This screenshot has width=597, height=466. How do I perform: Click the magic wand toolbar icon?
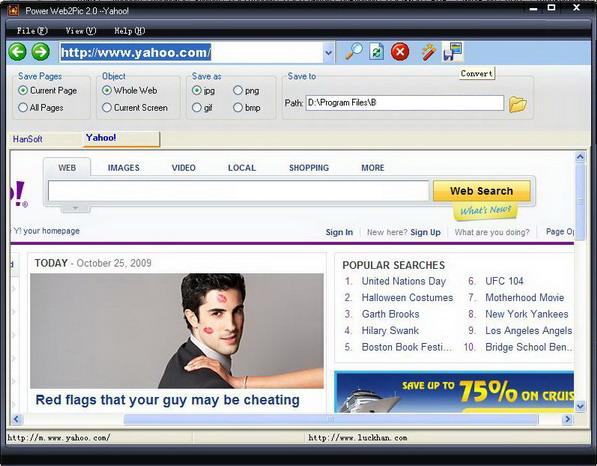tap(429, 52)
